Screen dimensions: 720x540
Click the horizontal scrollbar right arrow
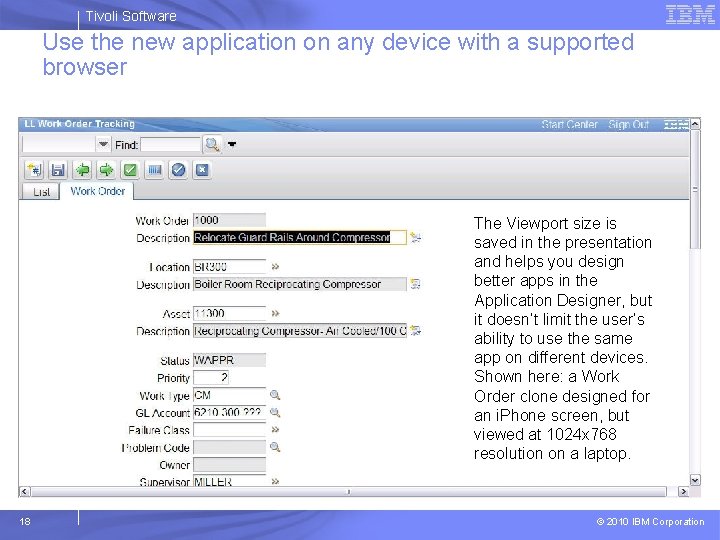click(x=683, y=492)
